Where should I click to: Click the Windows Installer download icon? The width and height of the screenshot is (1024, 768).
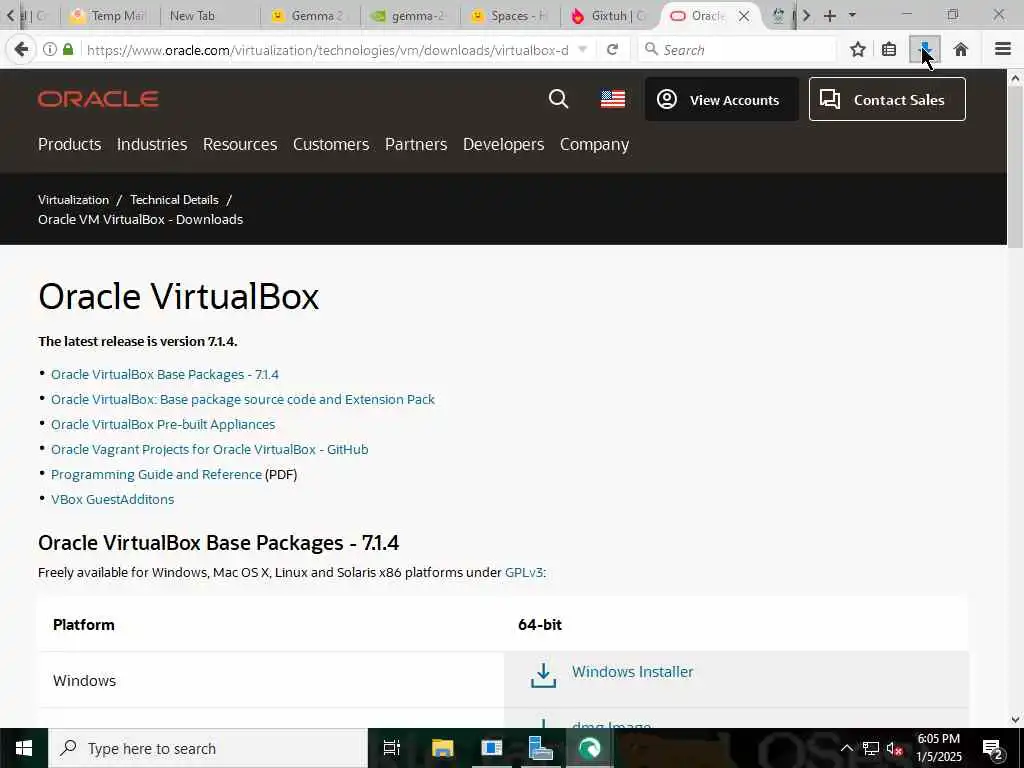click(x=543, y=676)
